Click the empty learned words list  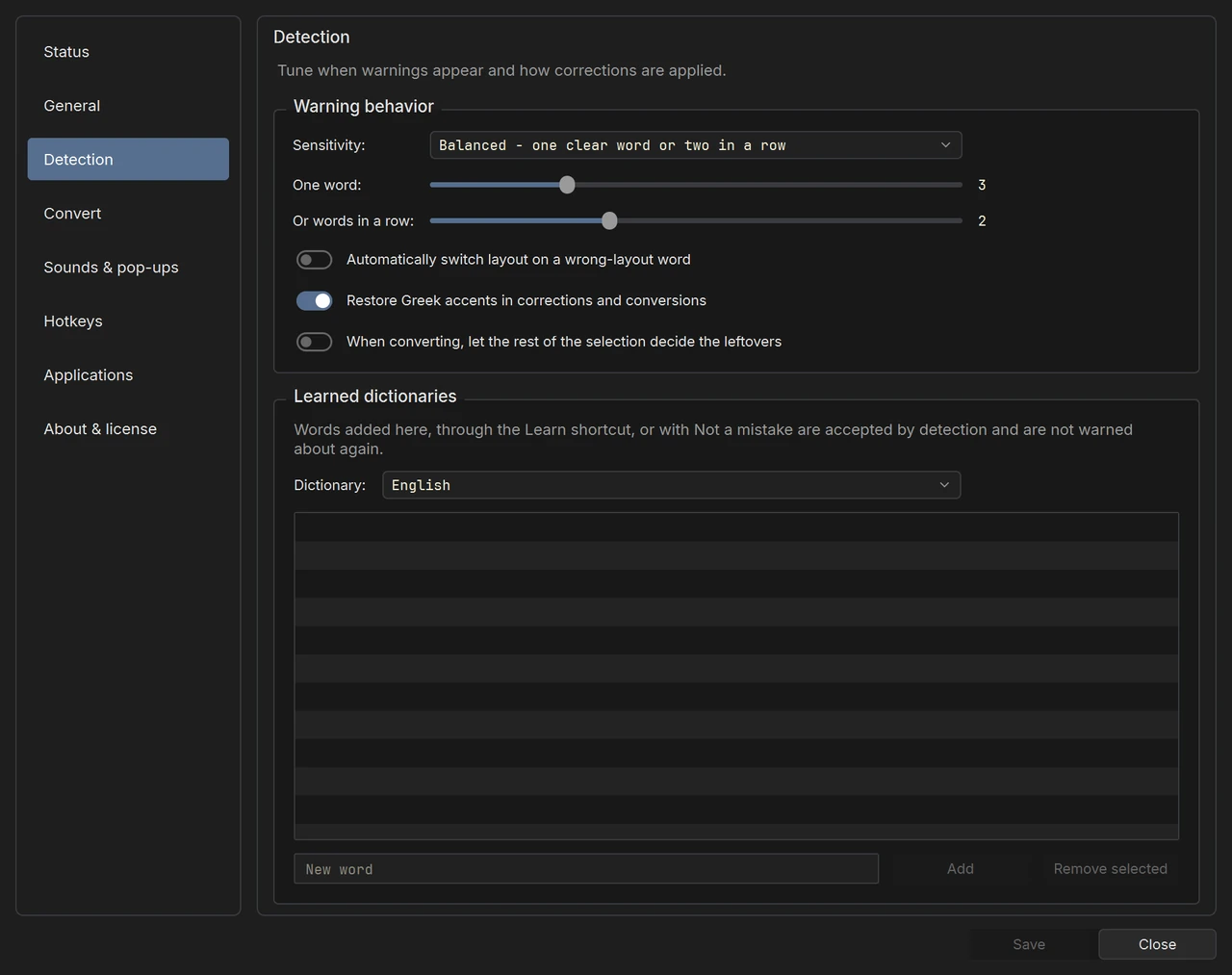736,676
